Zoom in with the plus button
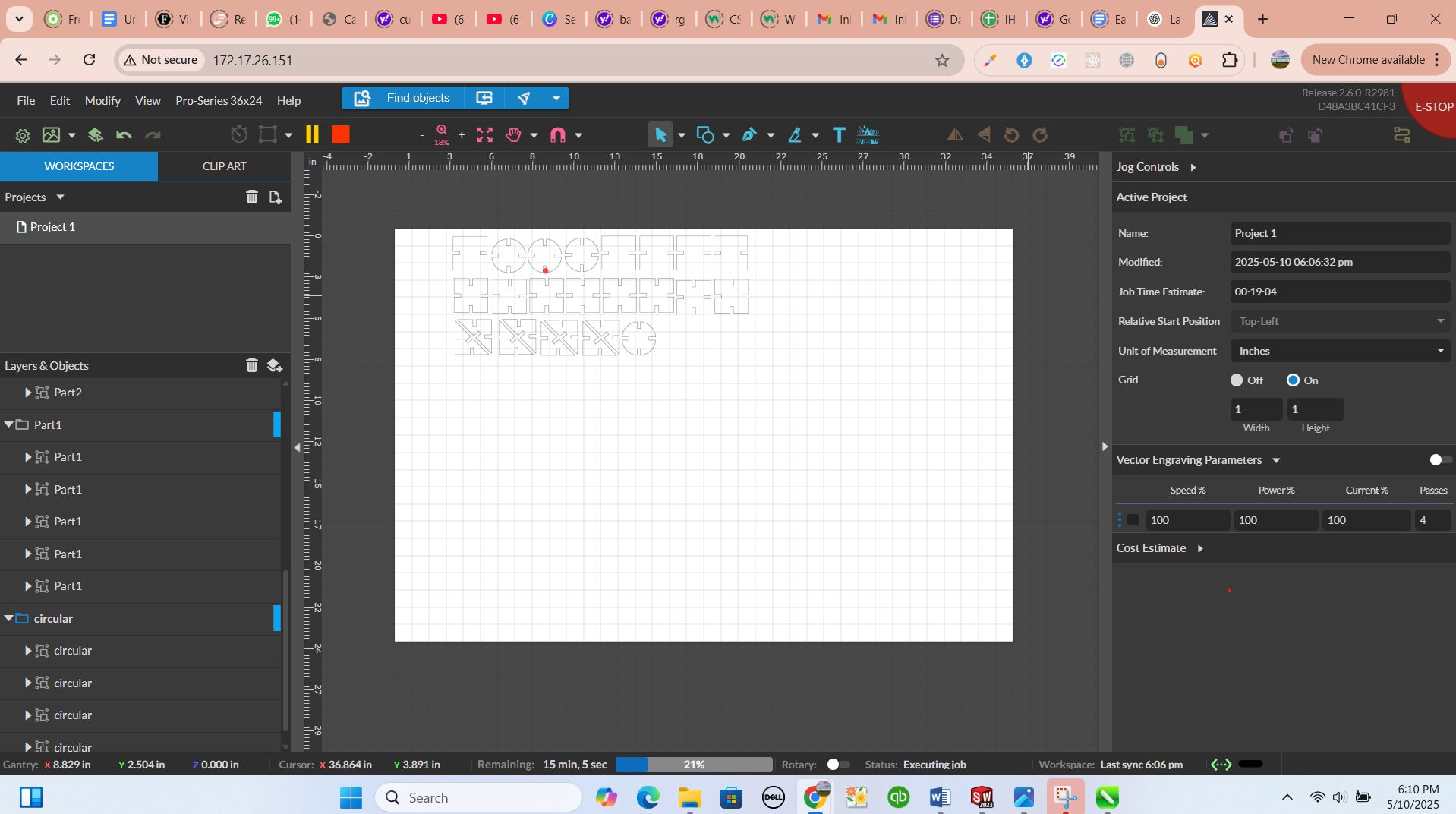1456x814 pixels. [462, 135]
